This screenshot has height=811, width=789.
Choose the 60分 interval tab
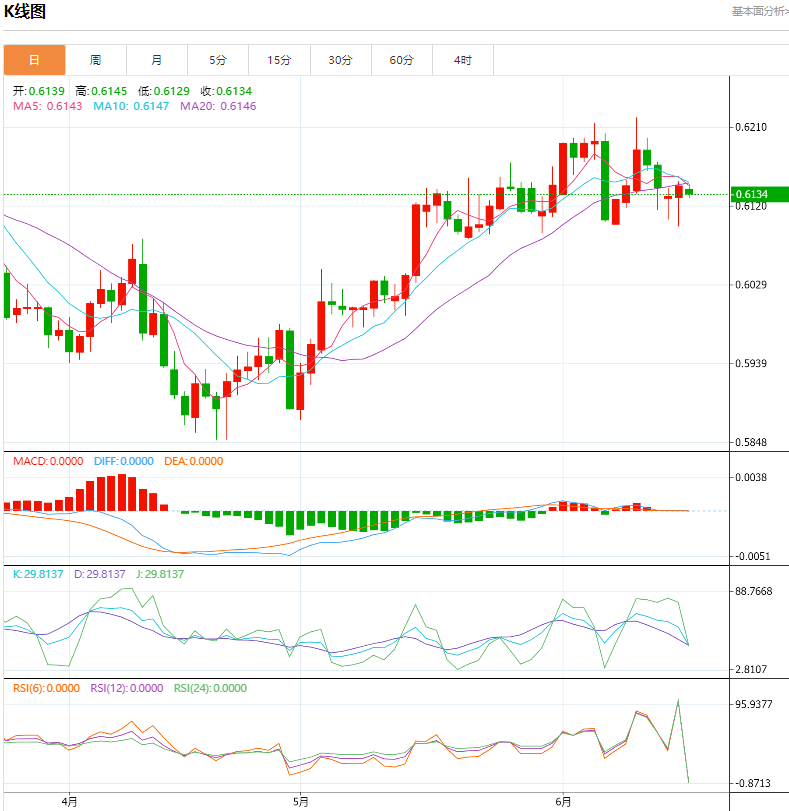(x=401, y=60)
